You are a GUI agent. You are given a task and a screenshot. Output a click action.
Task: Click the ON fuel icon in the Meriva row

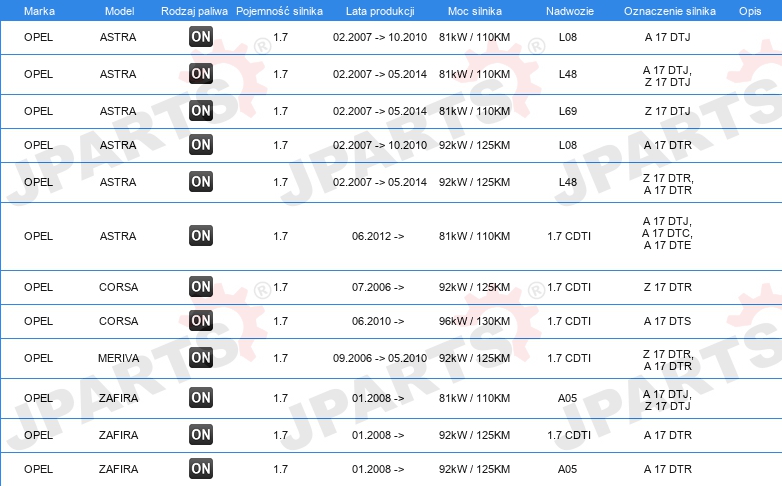201,357
